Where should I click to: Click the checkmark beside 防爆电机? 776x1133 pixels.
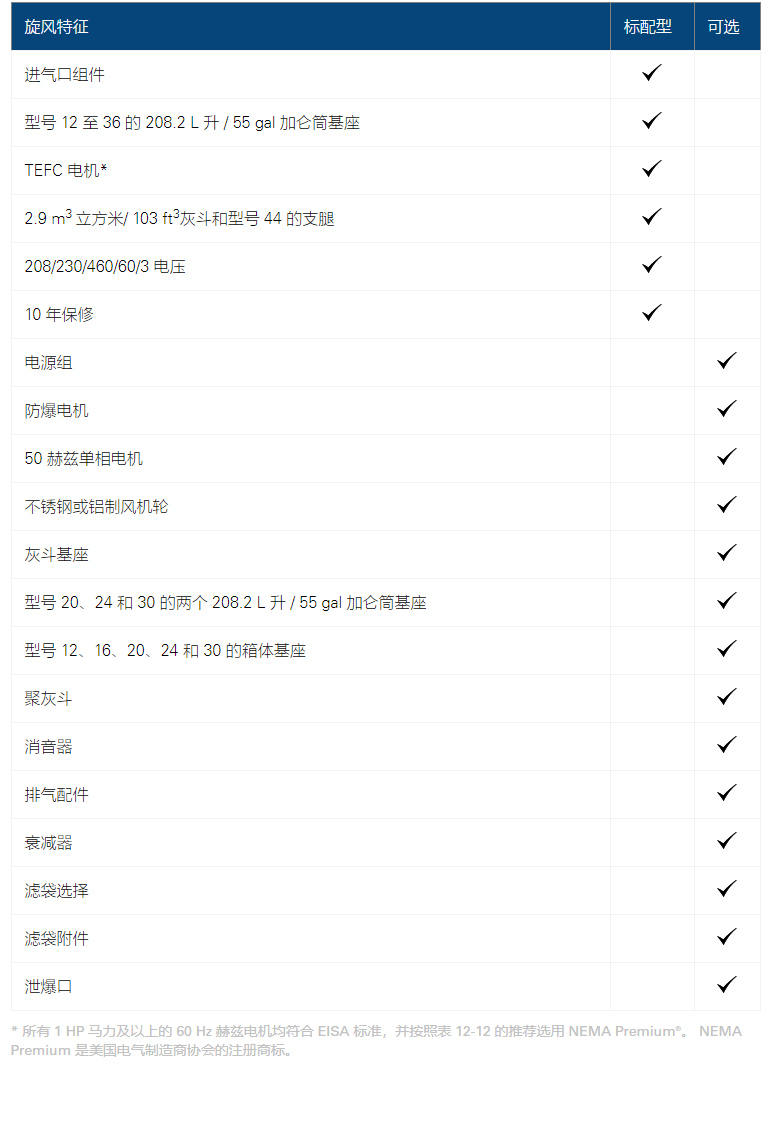click(x=727, y=409)
